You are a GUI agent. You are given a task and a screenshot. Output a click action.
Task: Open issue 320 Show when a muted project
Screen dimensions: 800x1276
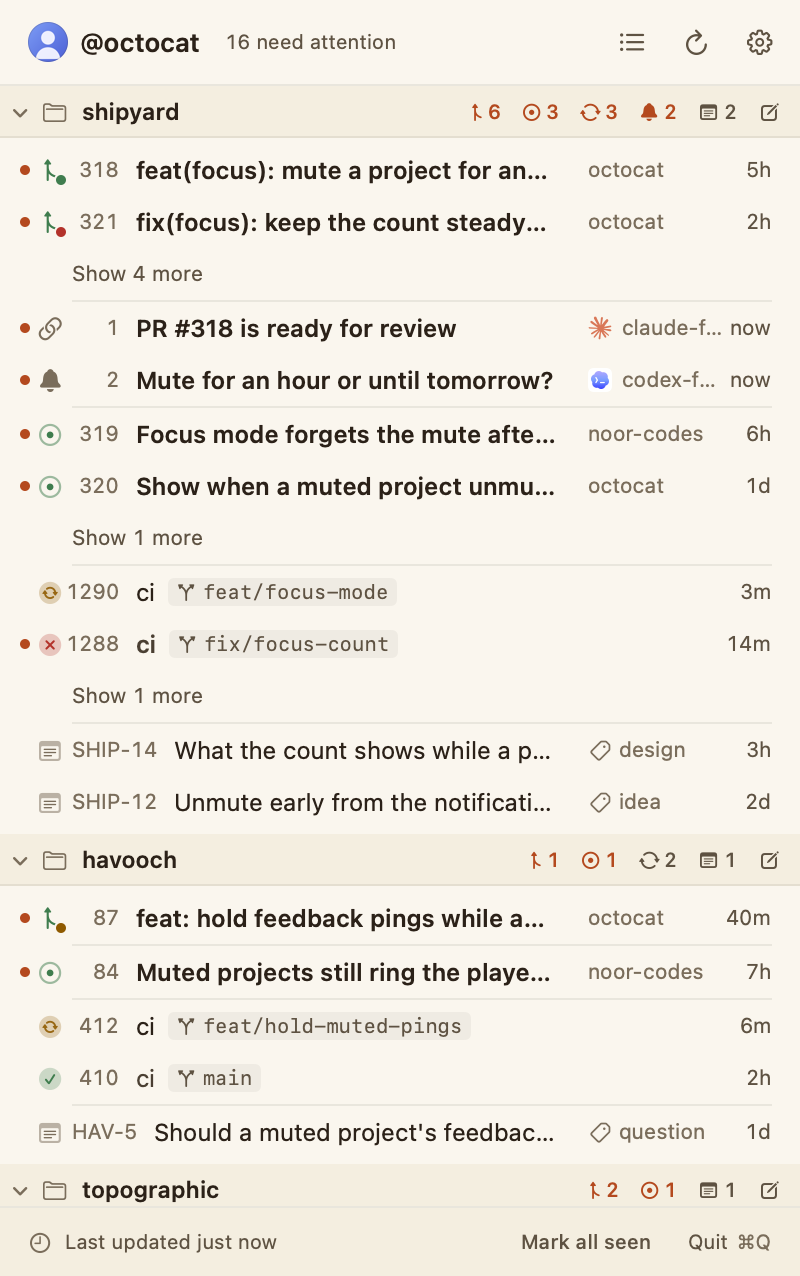coord(400,486)
